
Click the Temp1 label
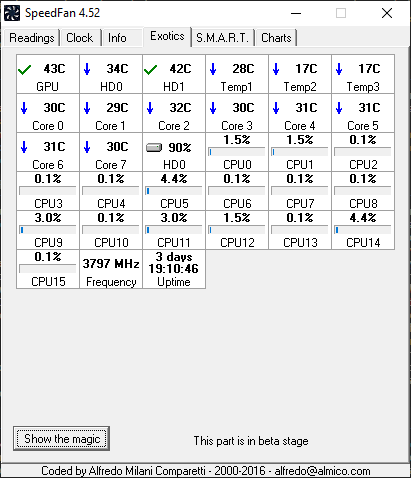coord(237,87)
